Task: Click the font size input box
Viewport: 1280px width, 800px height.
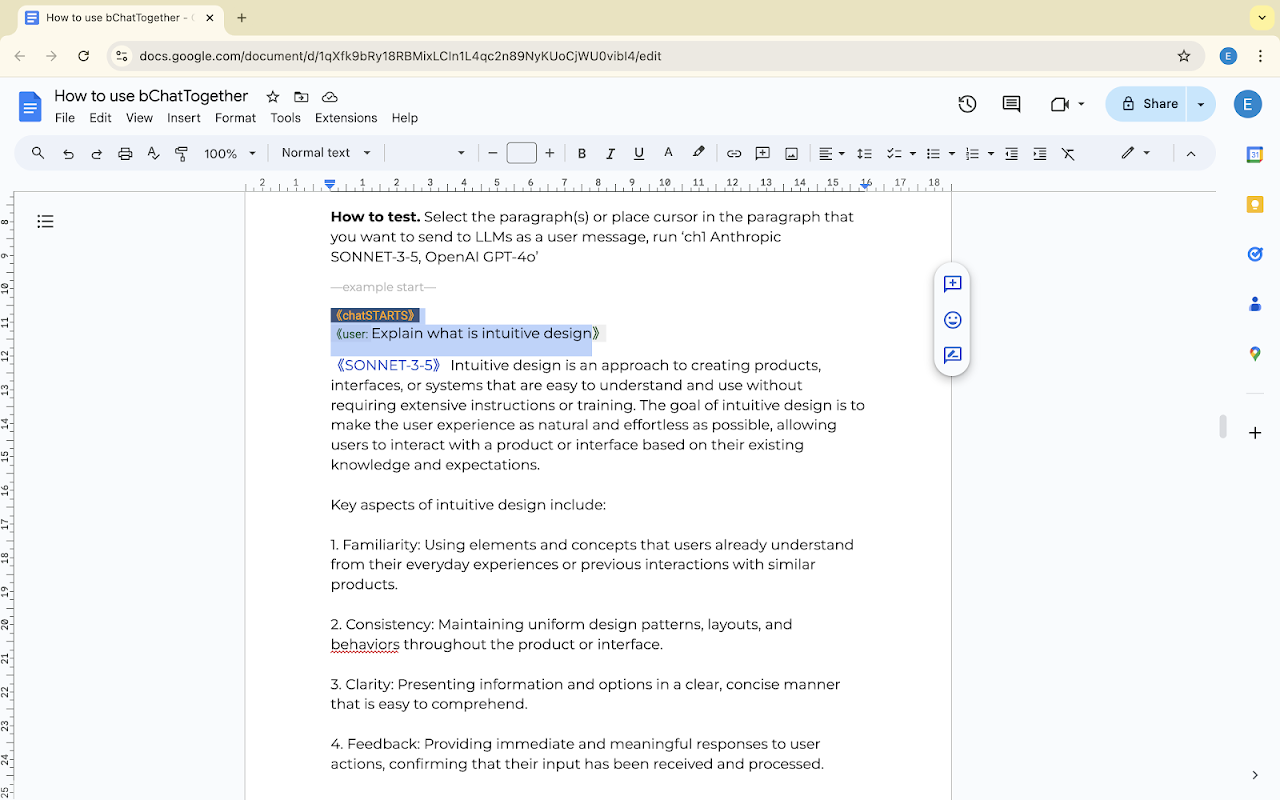Action: [521, 153]
